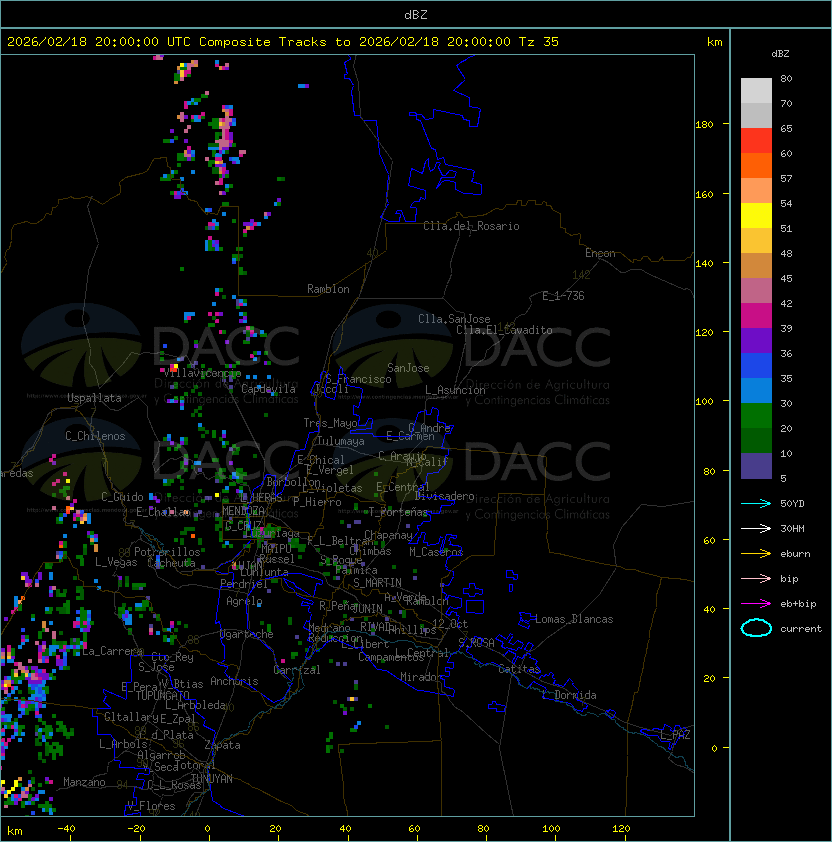Pick the light gray top swatch of scale

pos(756,91)
